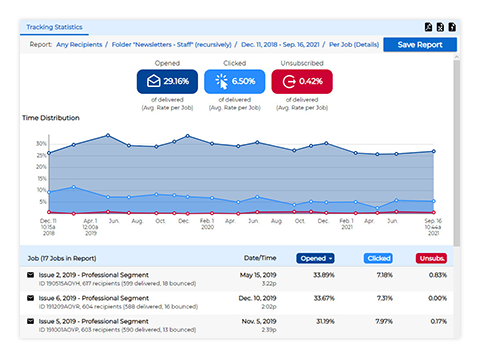Click first unsubscribed point at Dec. 11 2018

tap(49, 212)
